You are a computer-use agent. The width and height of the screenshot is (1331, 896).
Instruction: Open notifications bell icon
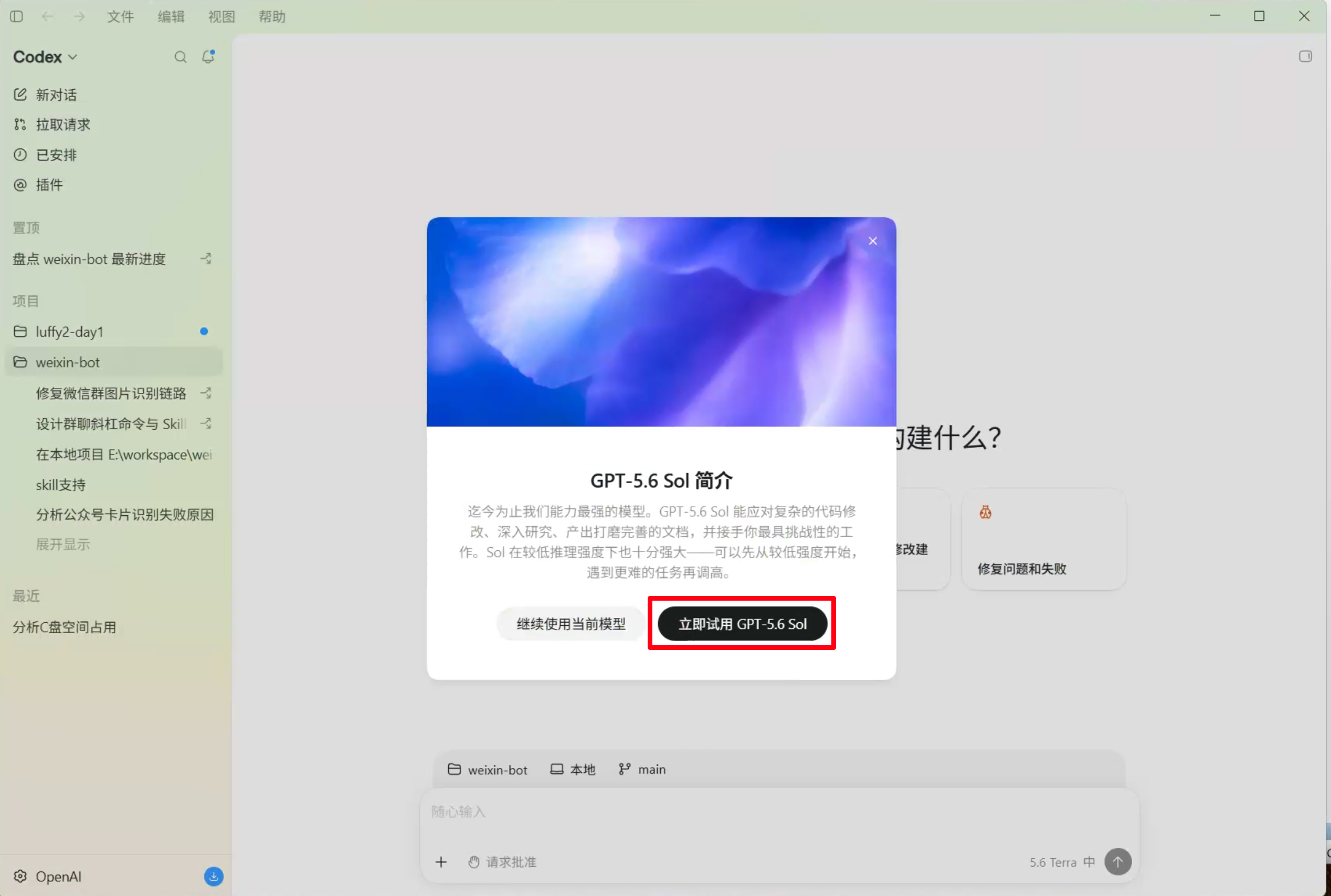208,57
